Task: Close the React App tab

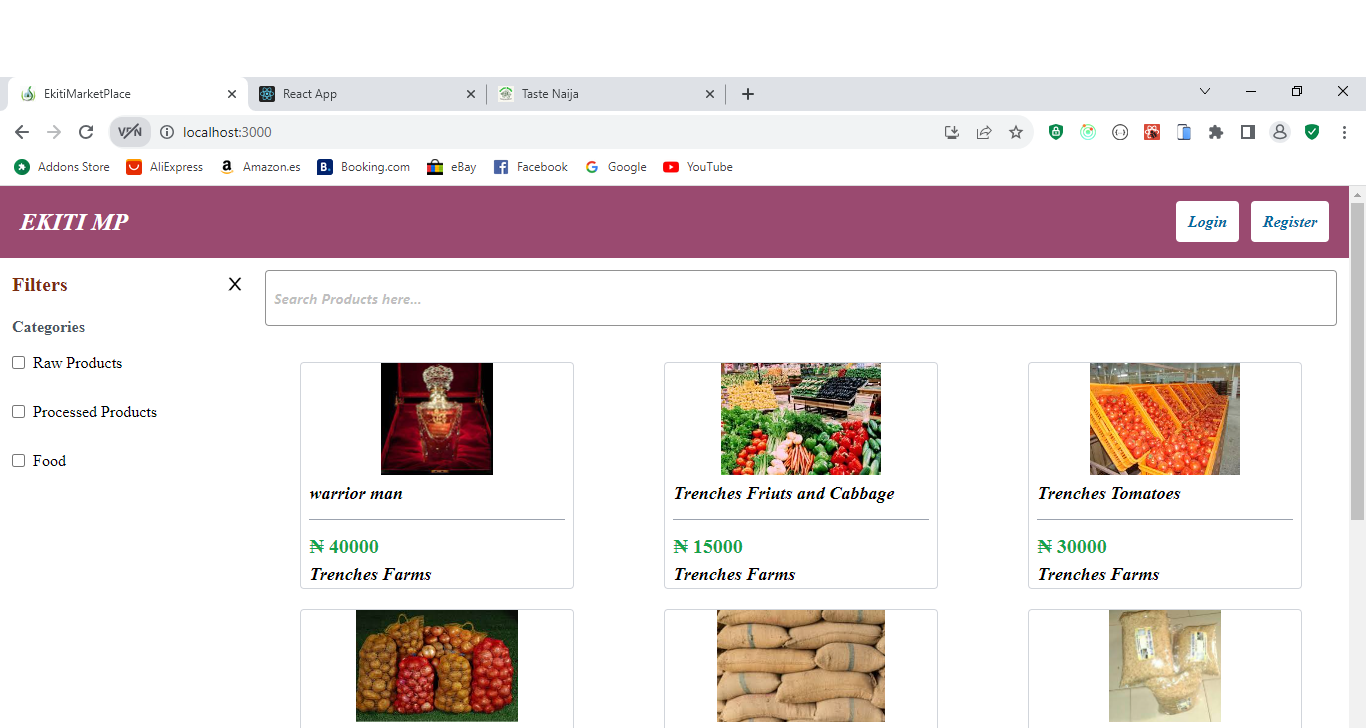Action: [471, 94]
